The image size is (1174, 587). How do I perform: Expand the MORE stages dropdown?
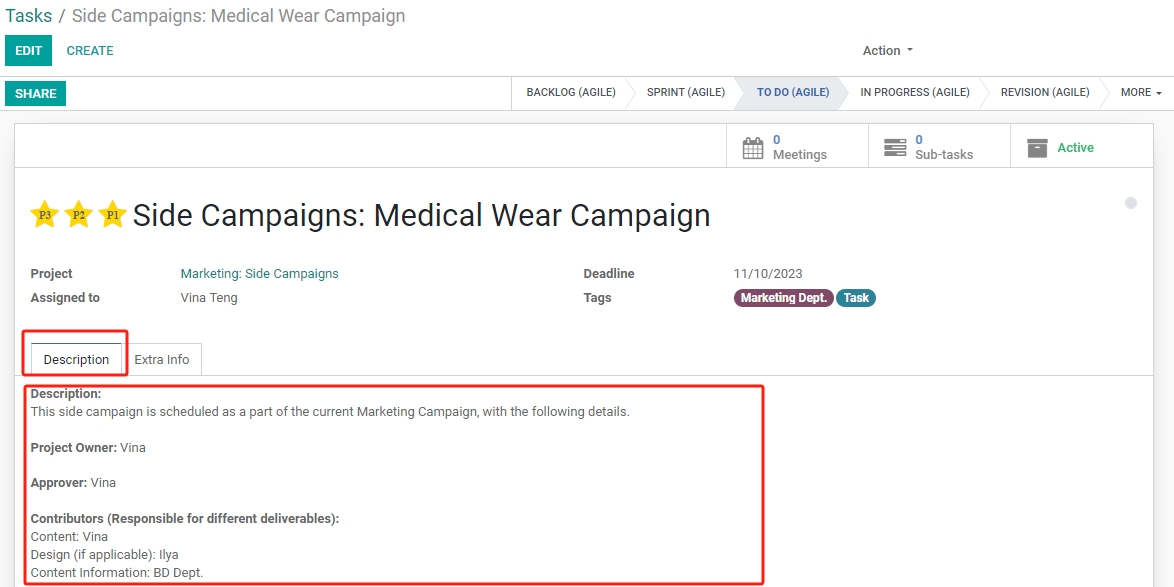[x=1140, y=93]
